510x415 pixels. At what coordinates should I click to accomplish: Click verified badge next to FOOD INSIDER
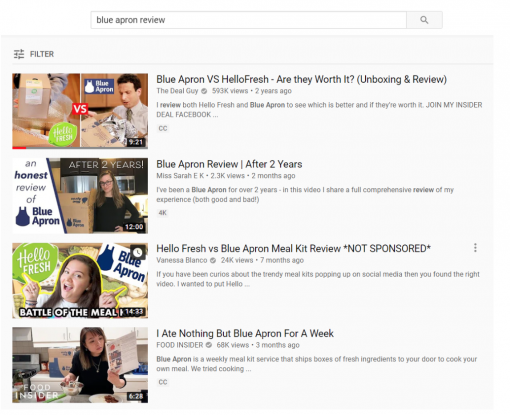coord(209,345)
